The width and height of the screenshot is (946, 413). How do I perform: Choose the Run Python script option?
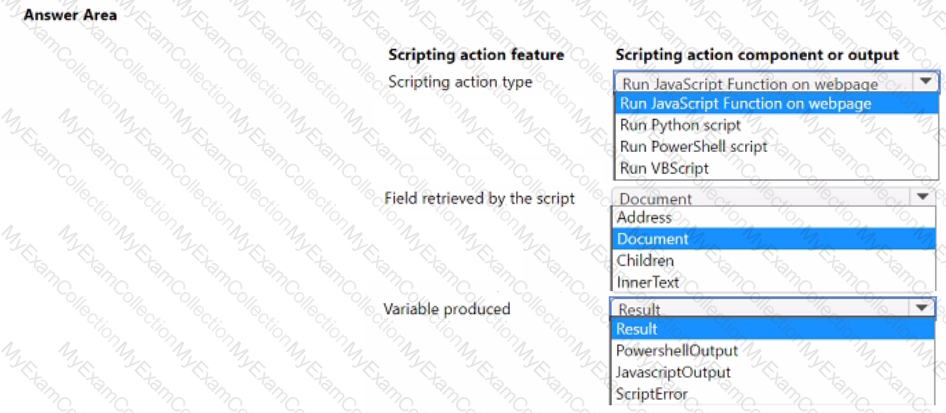[x=680, y=125]
